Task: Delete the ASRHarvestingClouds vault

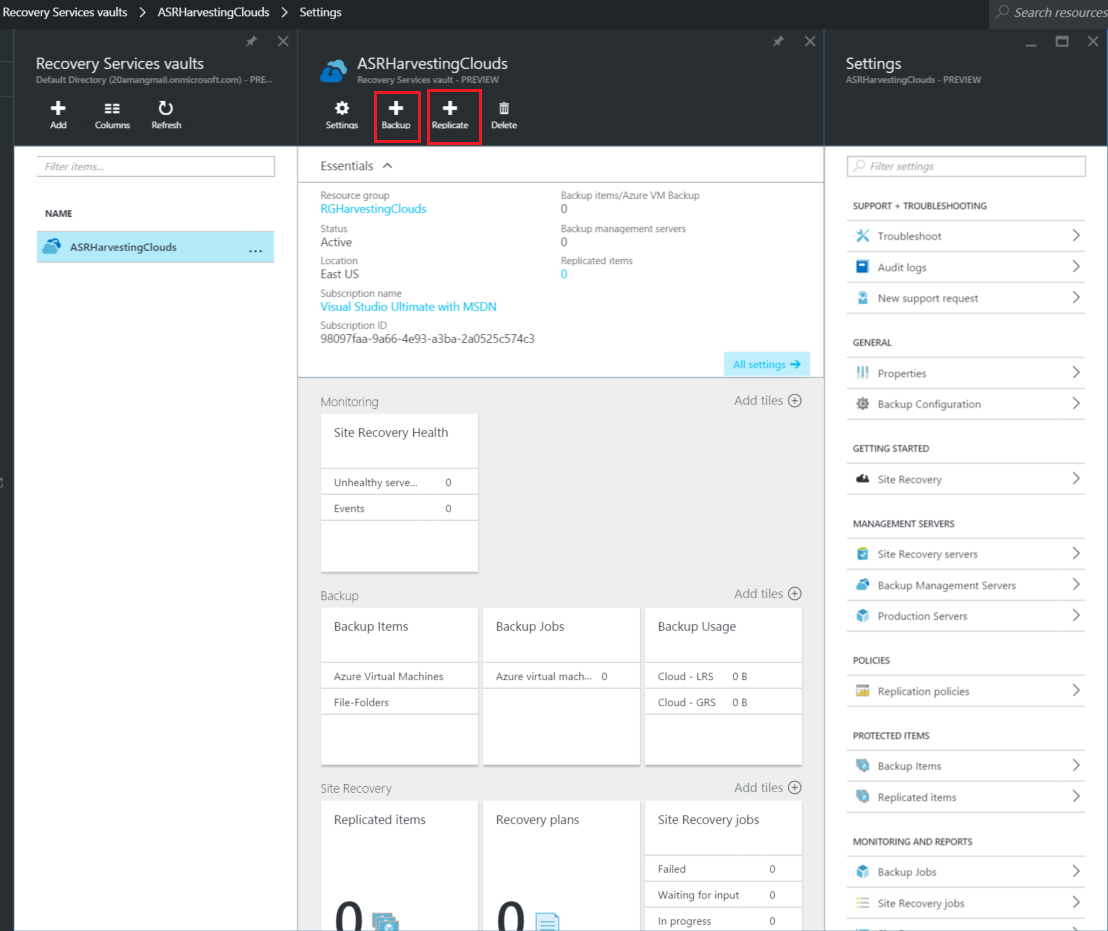Action: click(504, 115)
